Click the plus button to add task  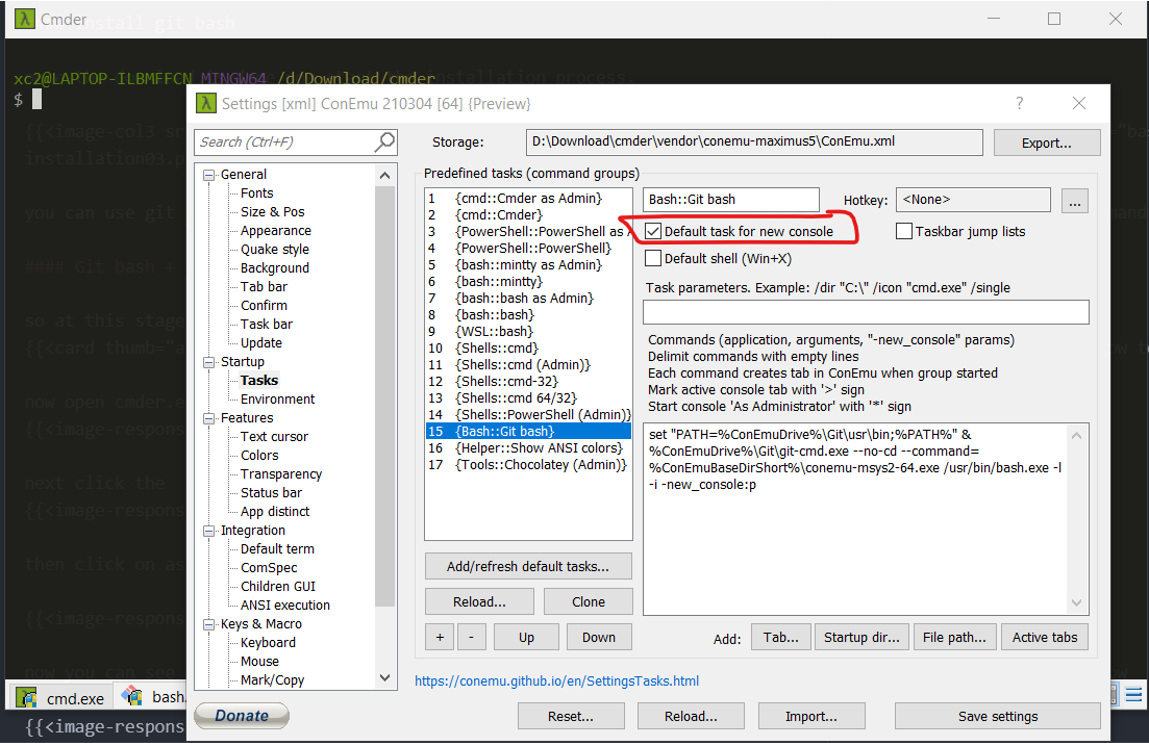coord(440,637)
